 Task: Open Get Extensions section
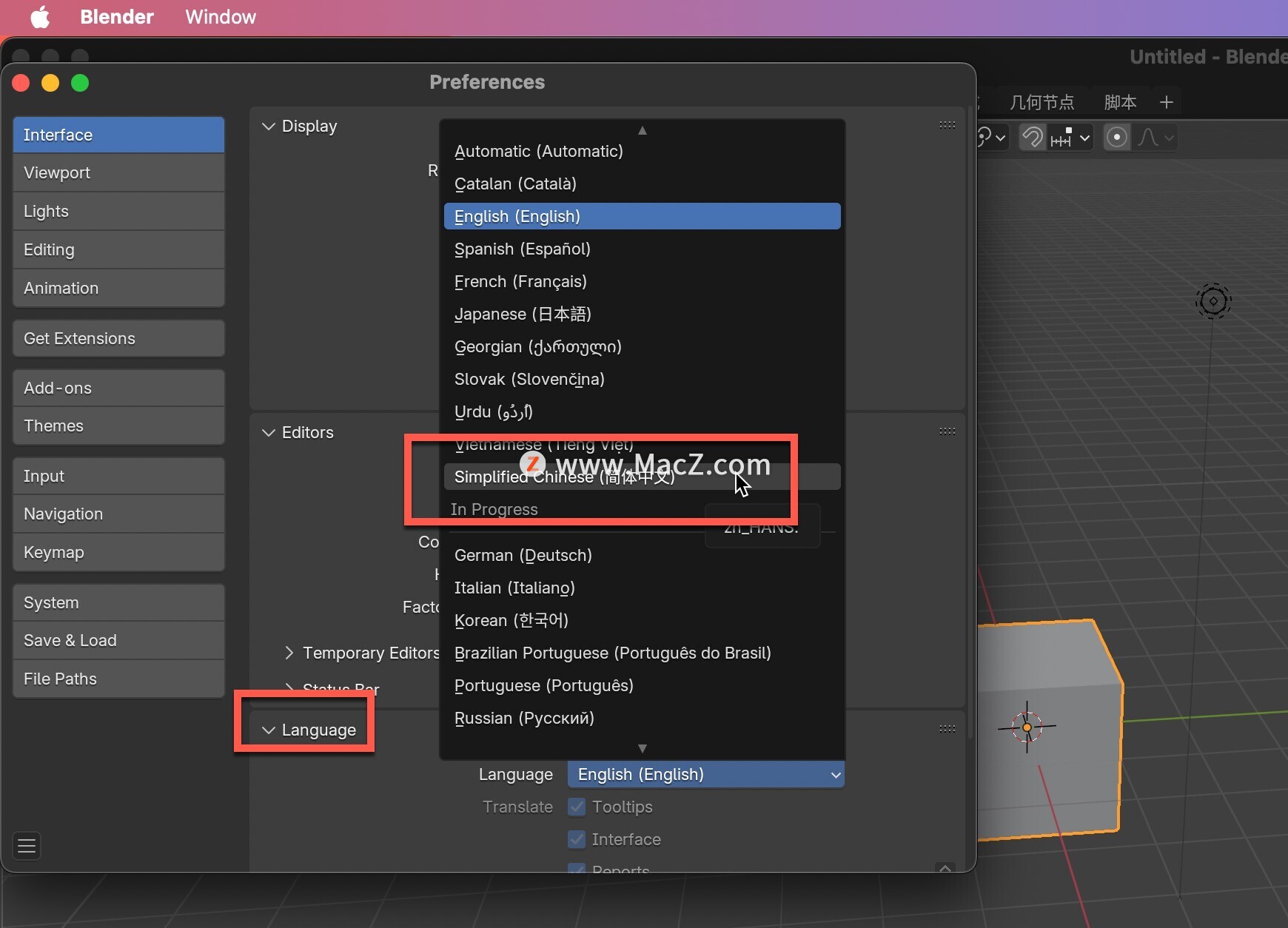click(x=118, y=338)
